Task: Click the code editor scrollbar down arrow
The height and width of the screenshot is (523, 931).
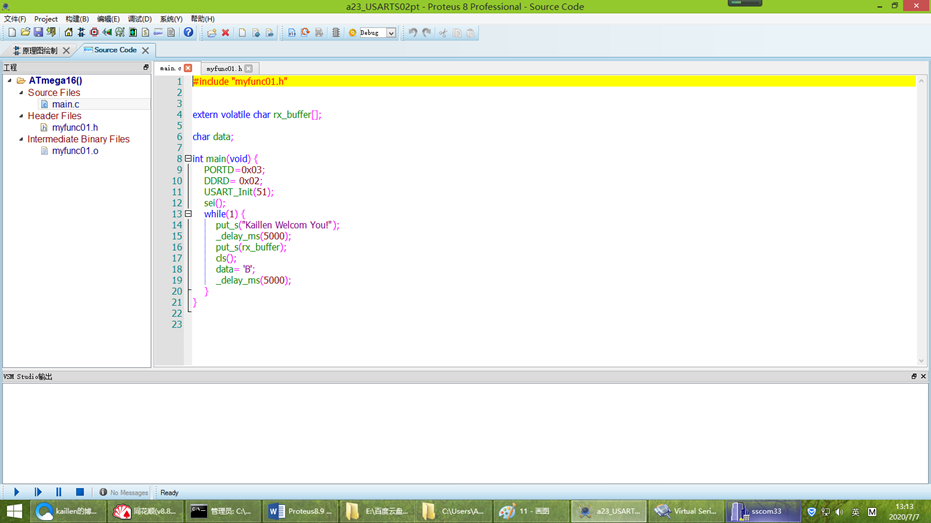Action: [921, 360]
